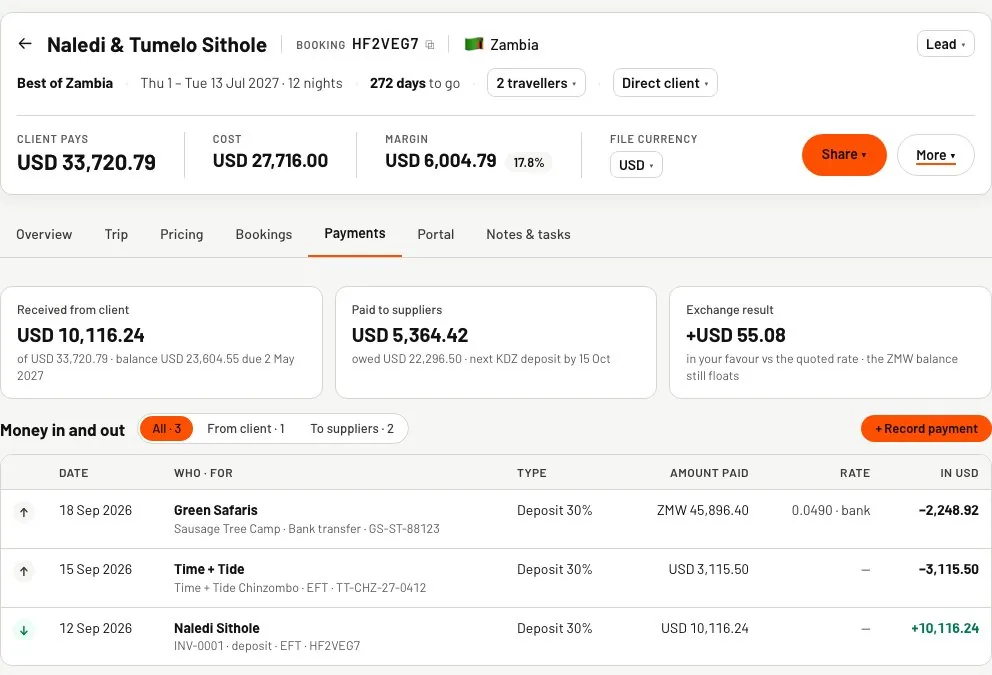The width and height of the screenshot is (992, 675).
Task: Click the AMOUNT PAID column header
Action: pos(709,473)
